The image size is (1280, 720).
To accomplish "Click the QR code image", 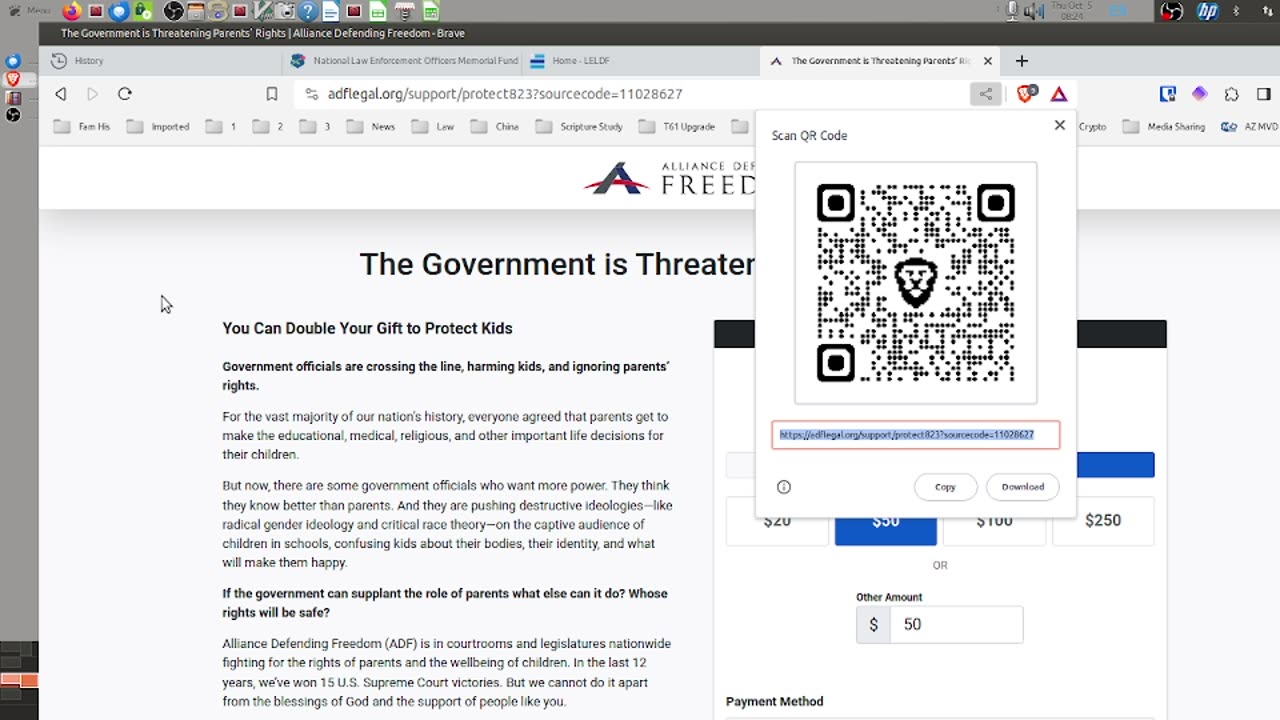I will [916, 283].
